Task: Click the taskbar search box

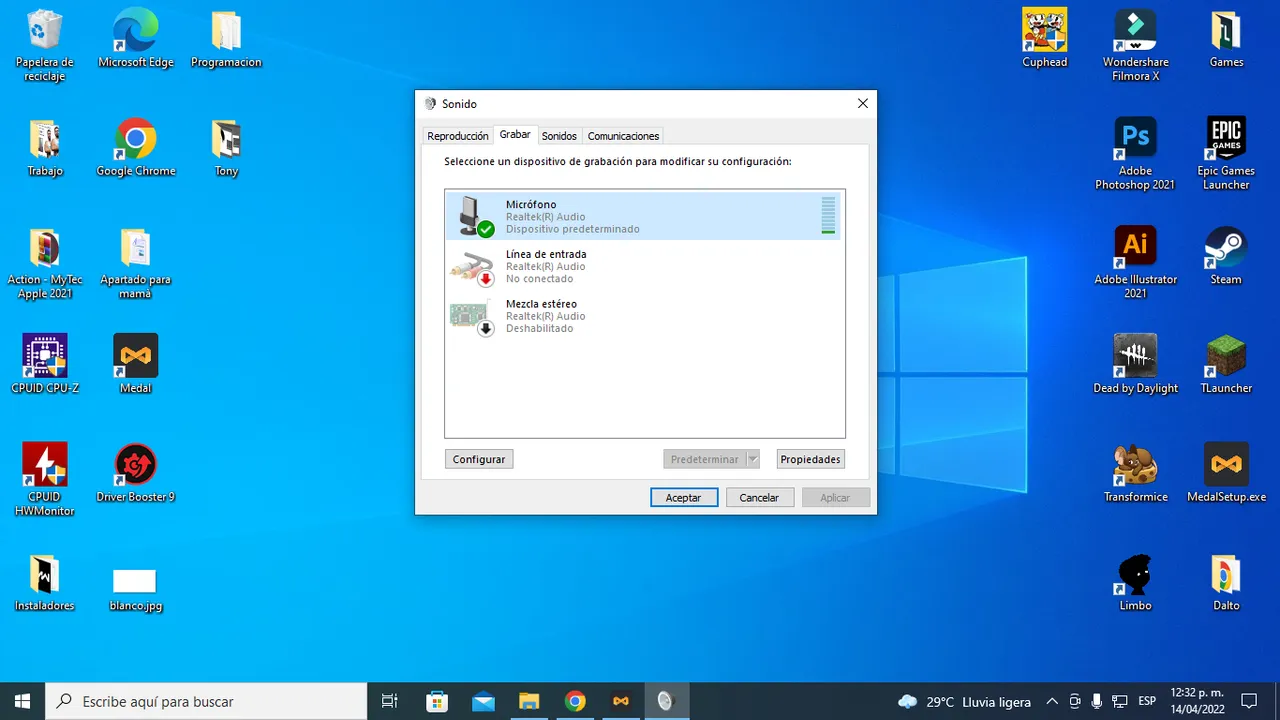Action: (x=207, y=701)
